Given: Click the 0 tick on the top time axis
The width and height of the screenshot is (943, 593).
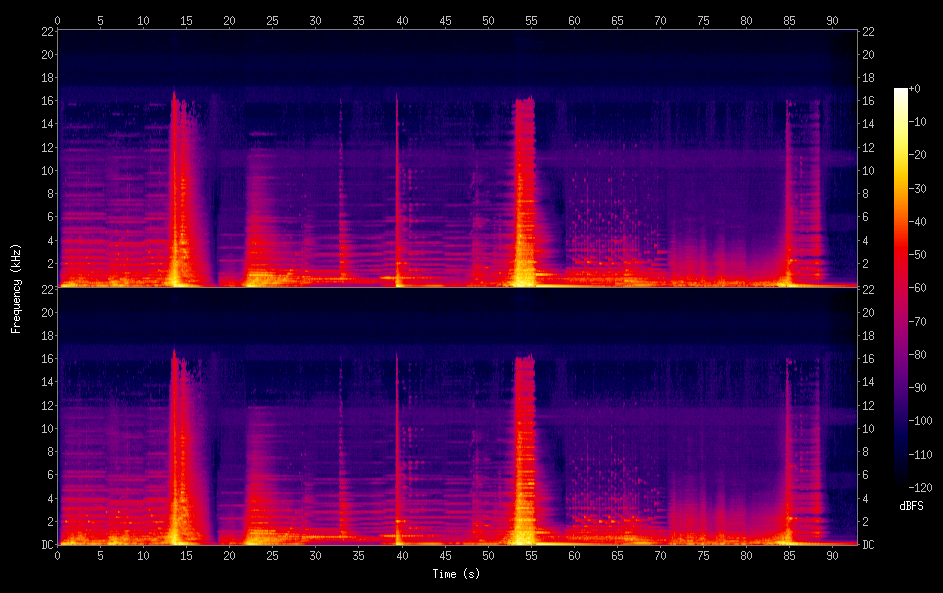Looking at the screenshot, I should tap(58, 20).
